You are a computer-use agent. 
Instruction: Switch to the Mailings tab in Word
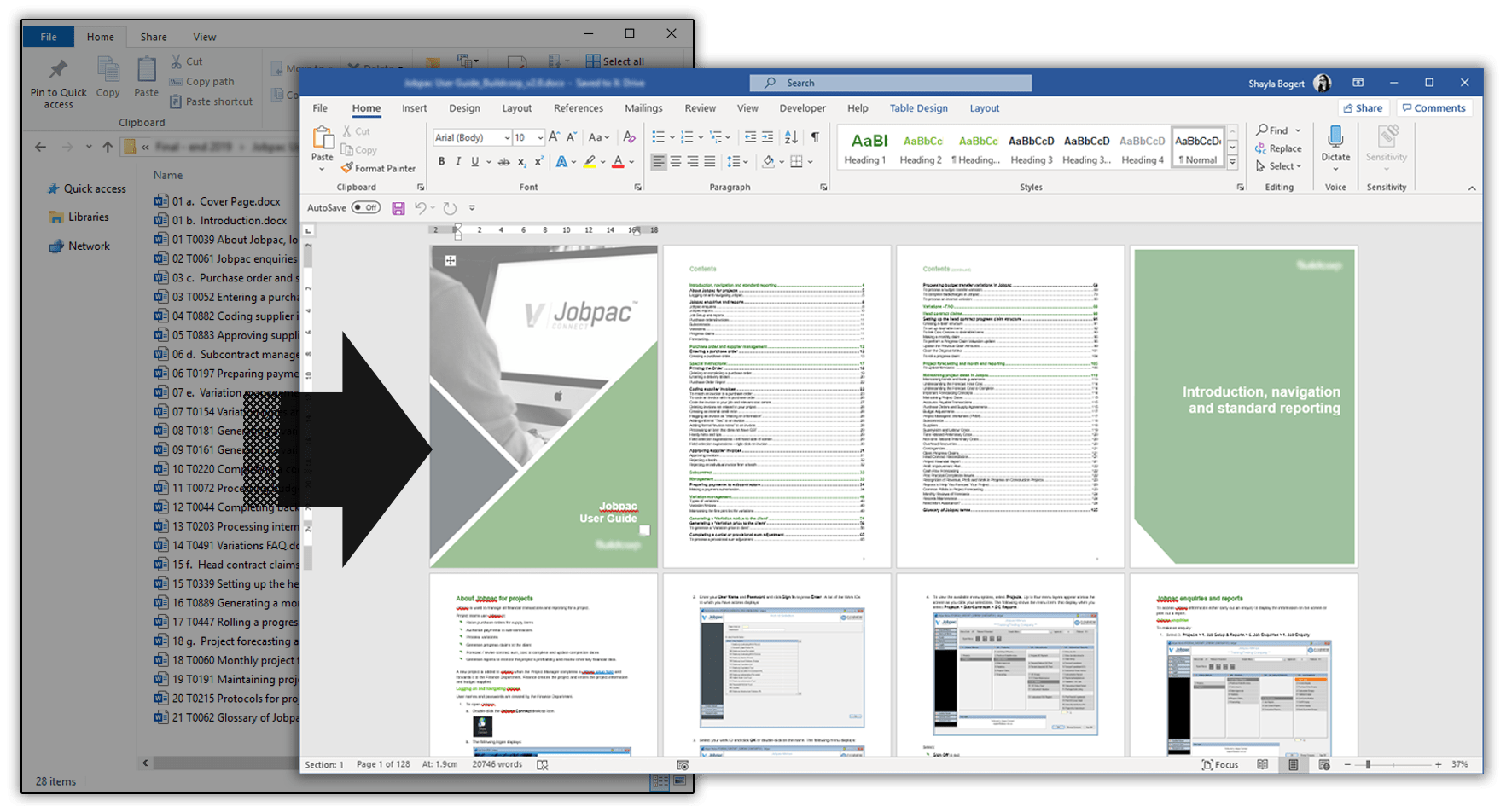(x=643, y=108)
